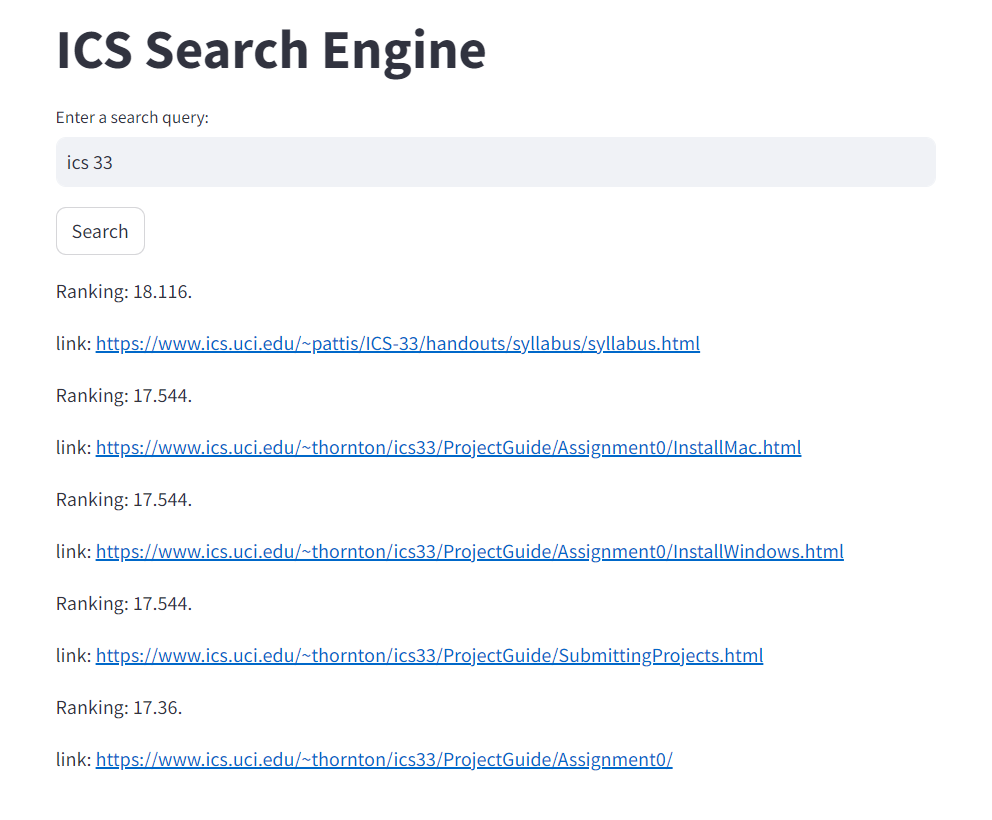992x820 pixels.
Task: Click the 'link:' label before the SubmittingProjects URL
Action: click(x=74, y=655)
